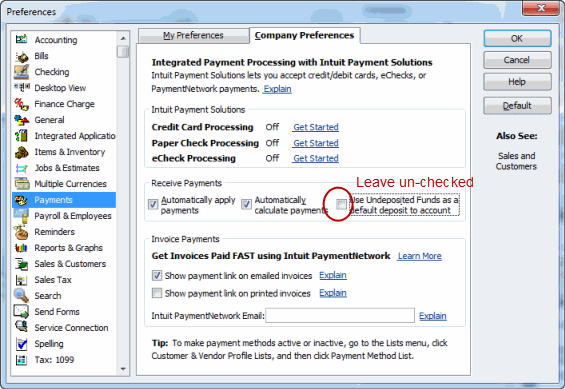Select the Multiple Currencies icon
565x389 pixels.
pyautogui.click(x=22, y=184)
